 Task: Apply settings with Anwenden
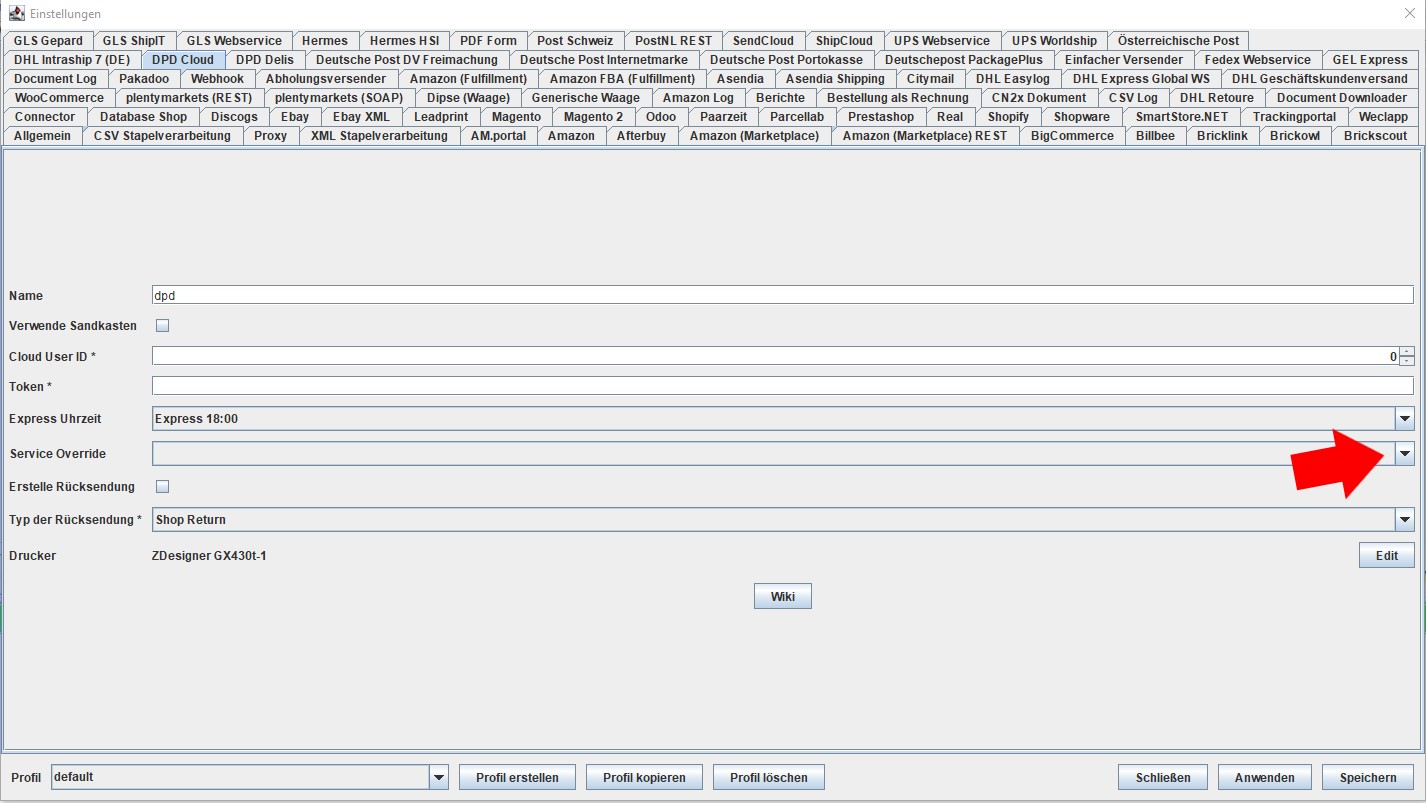[x=1264, y=777]
